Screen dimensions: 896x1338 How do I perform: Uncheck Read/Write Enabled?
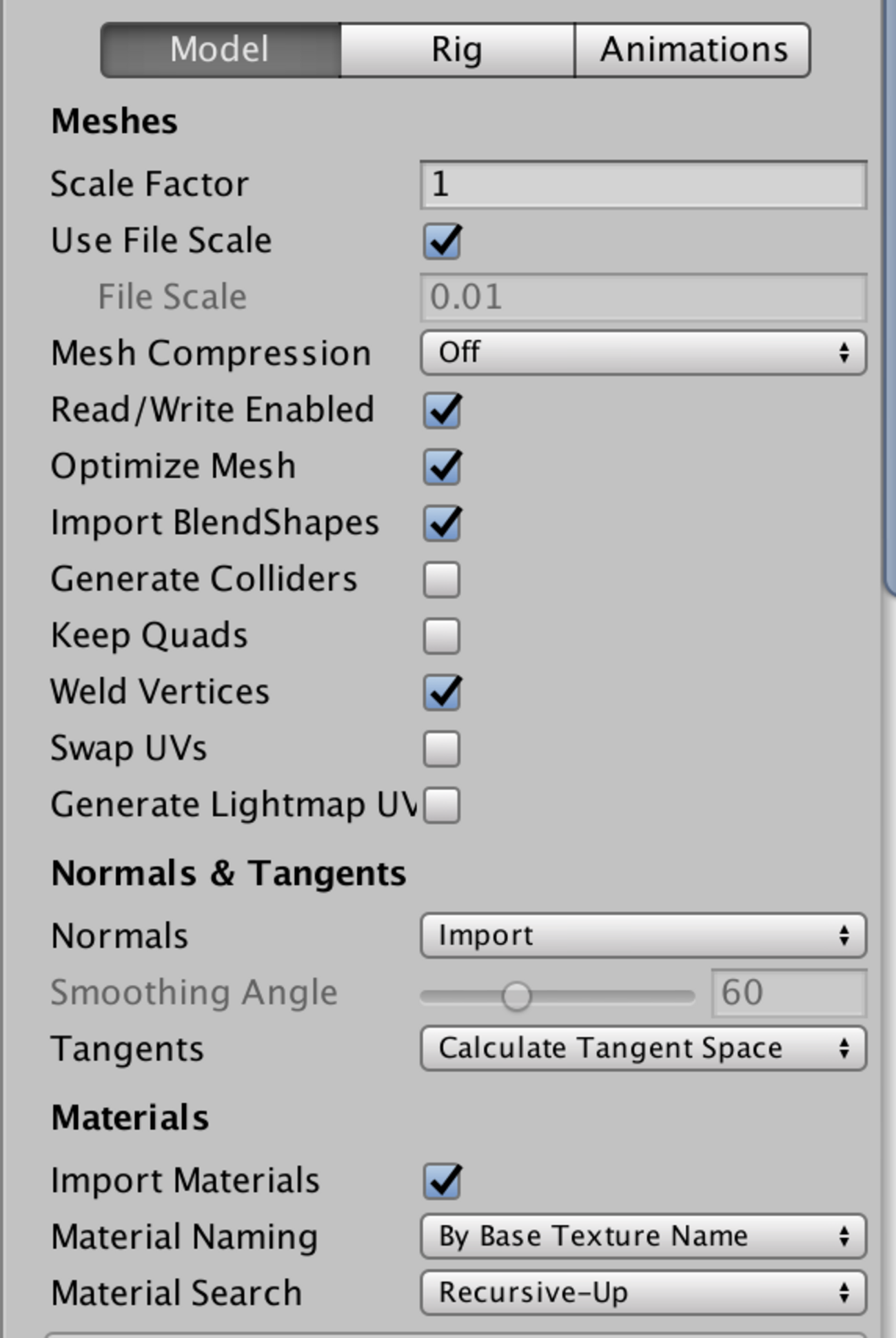[442, 410]
